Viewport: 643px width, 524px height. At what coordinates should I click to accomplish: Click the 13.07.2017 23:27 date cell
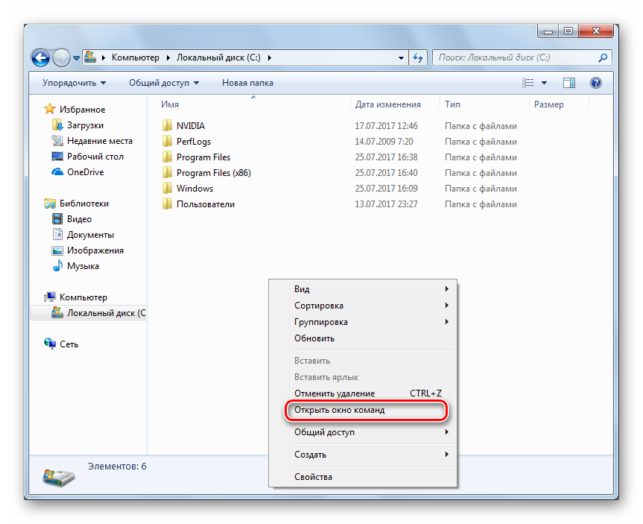(x=386, y=204)
